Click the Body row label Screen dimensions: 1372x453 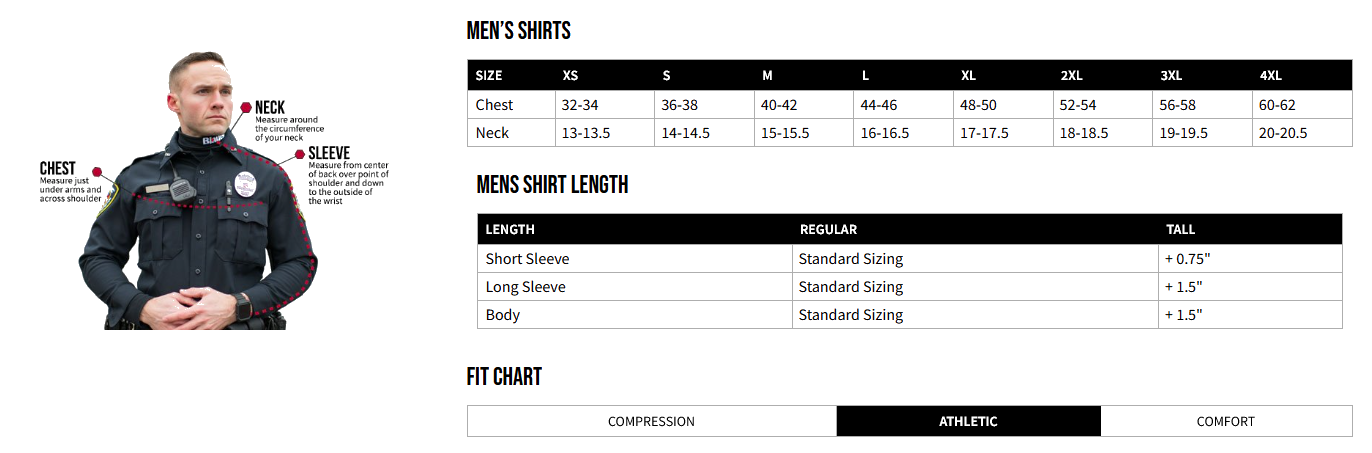point(503,315)
